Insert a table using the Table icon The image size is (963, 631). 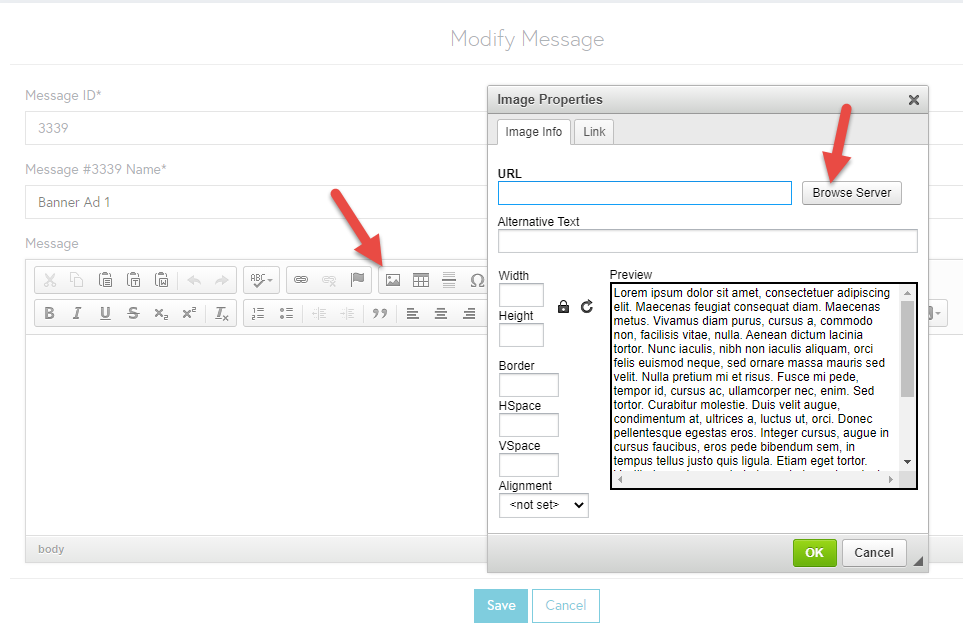[x=421, y=280]
